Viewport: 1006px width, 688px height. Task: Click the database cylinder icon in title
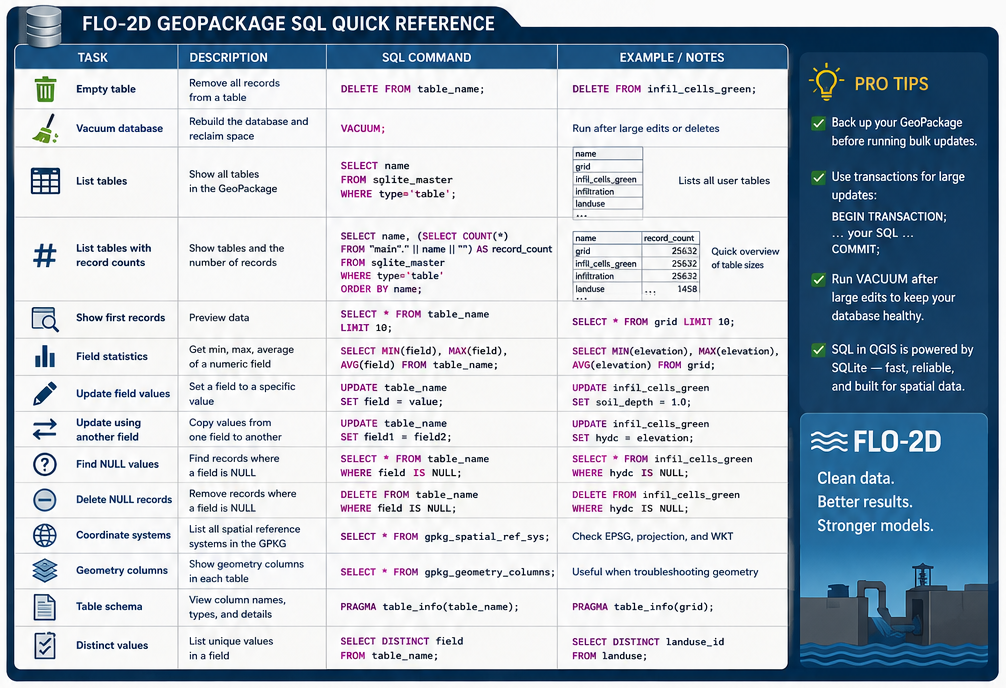point(42,26)
